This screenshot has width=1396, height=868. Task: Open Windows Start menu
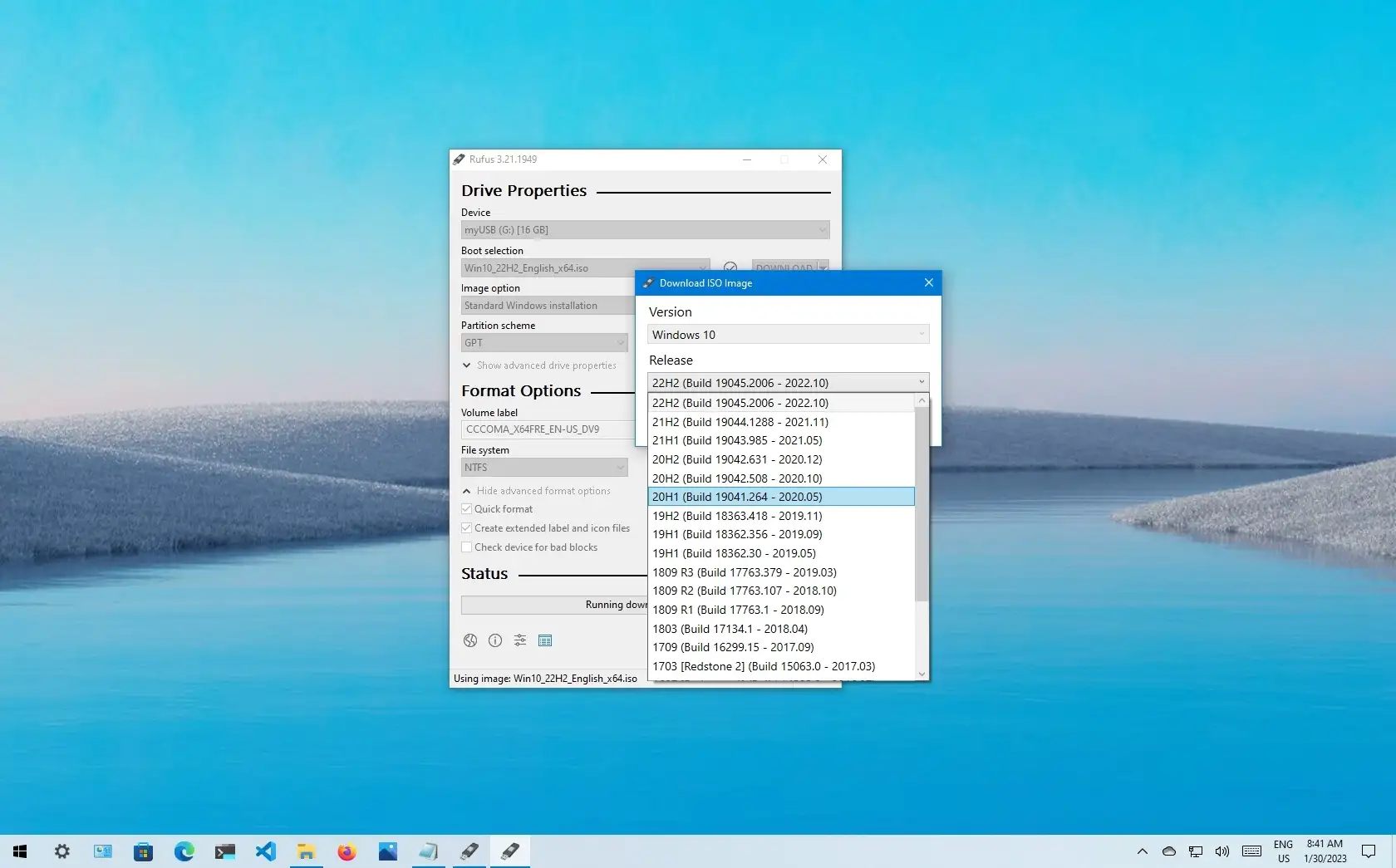[20, 851]
